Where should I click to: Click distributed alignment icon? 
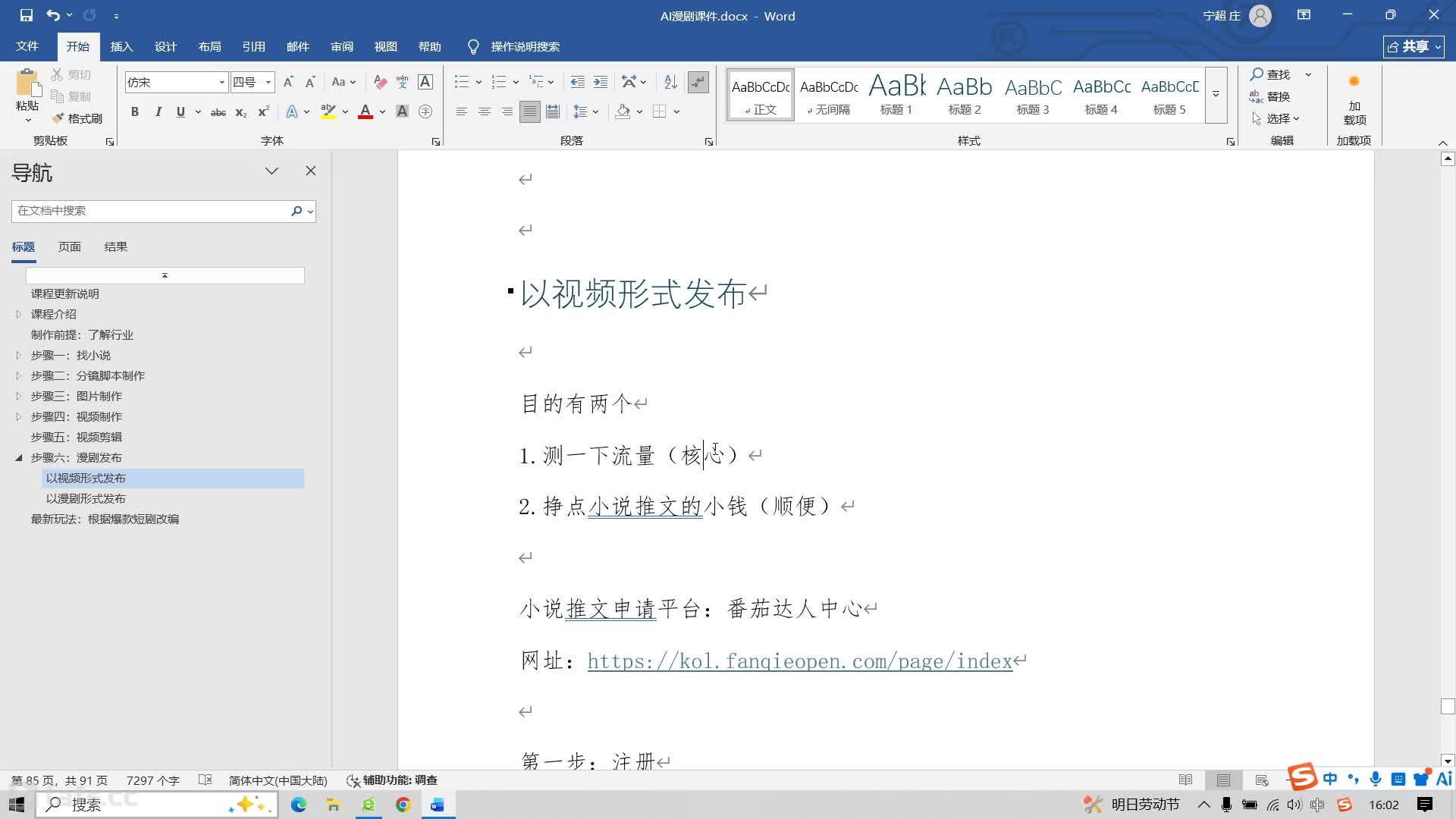tap(553, 112)
